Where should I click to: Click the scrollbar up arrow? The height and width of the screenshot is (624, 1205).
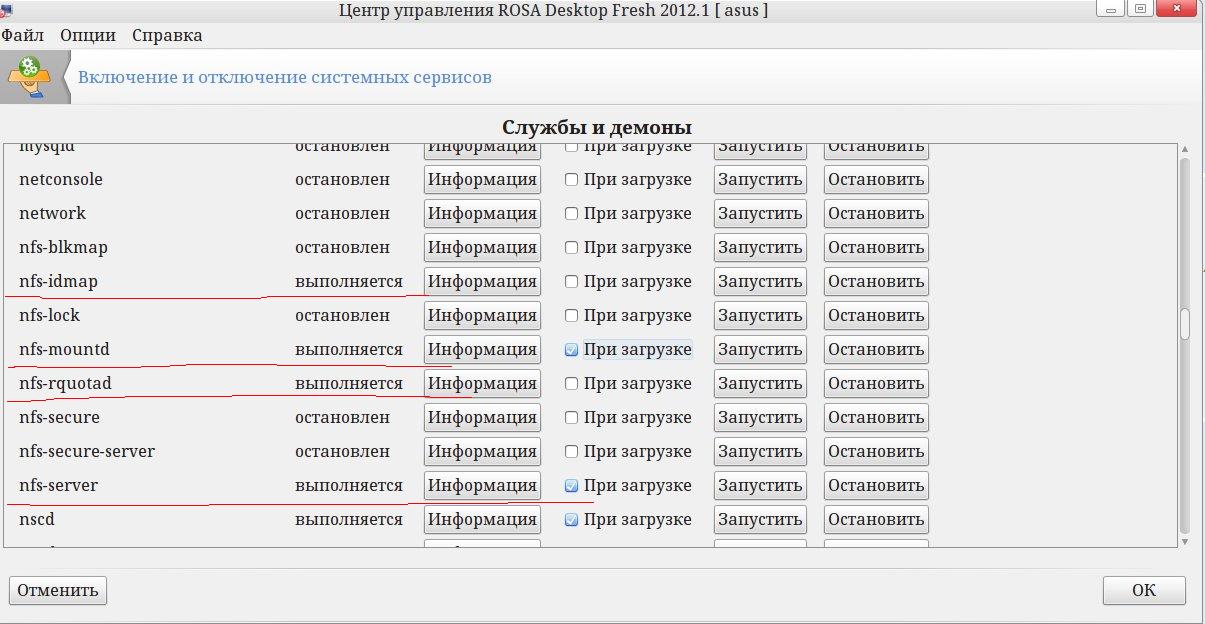tap(1185, 147)
